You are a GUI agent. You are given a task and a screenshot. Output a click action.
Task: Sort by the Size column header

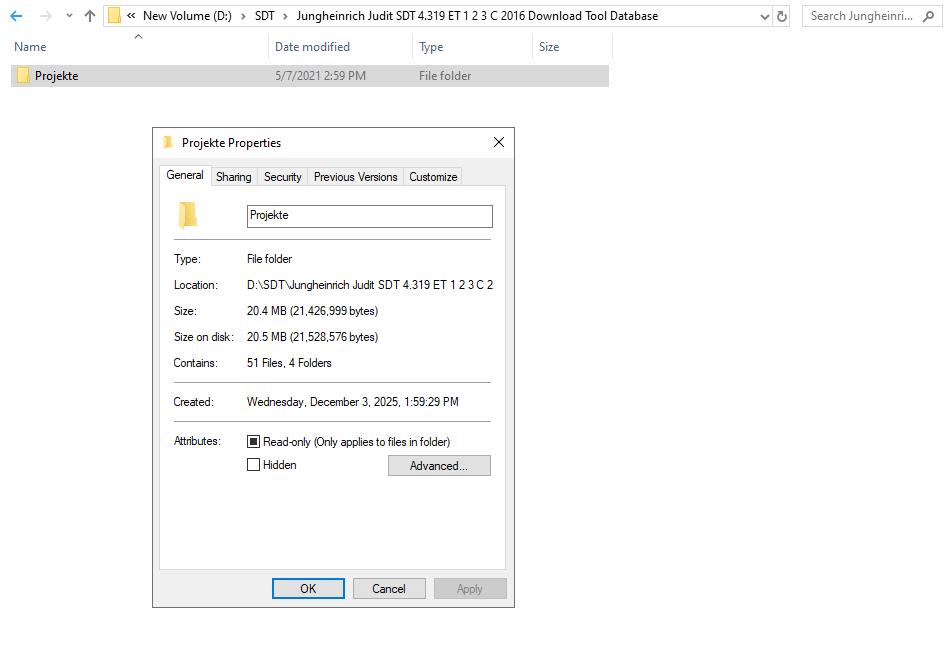[549, 46]
